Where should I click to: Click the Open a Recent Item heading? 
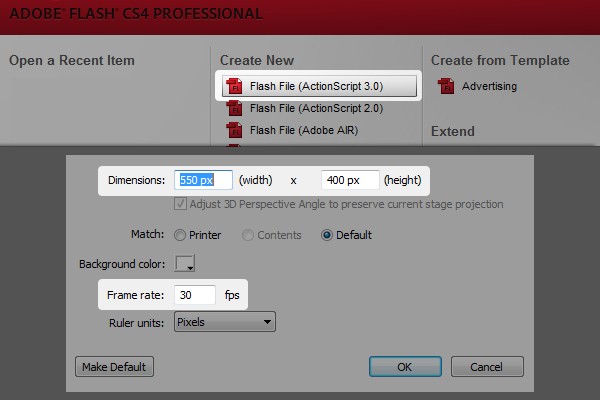click(72, 60)
